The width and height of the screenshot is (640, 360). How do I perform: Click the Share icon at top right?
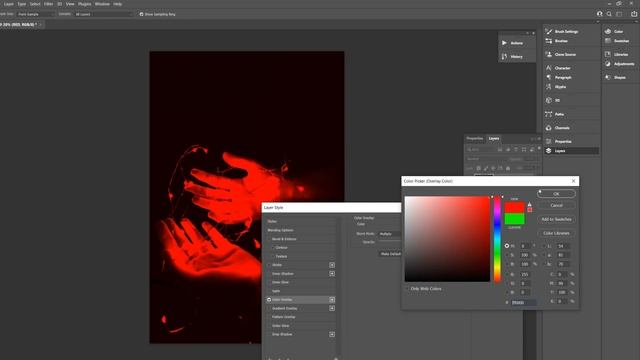(x=634, y=14)
